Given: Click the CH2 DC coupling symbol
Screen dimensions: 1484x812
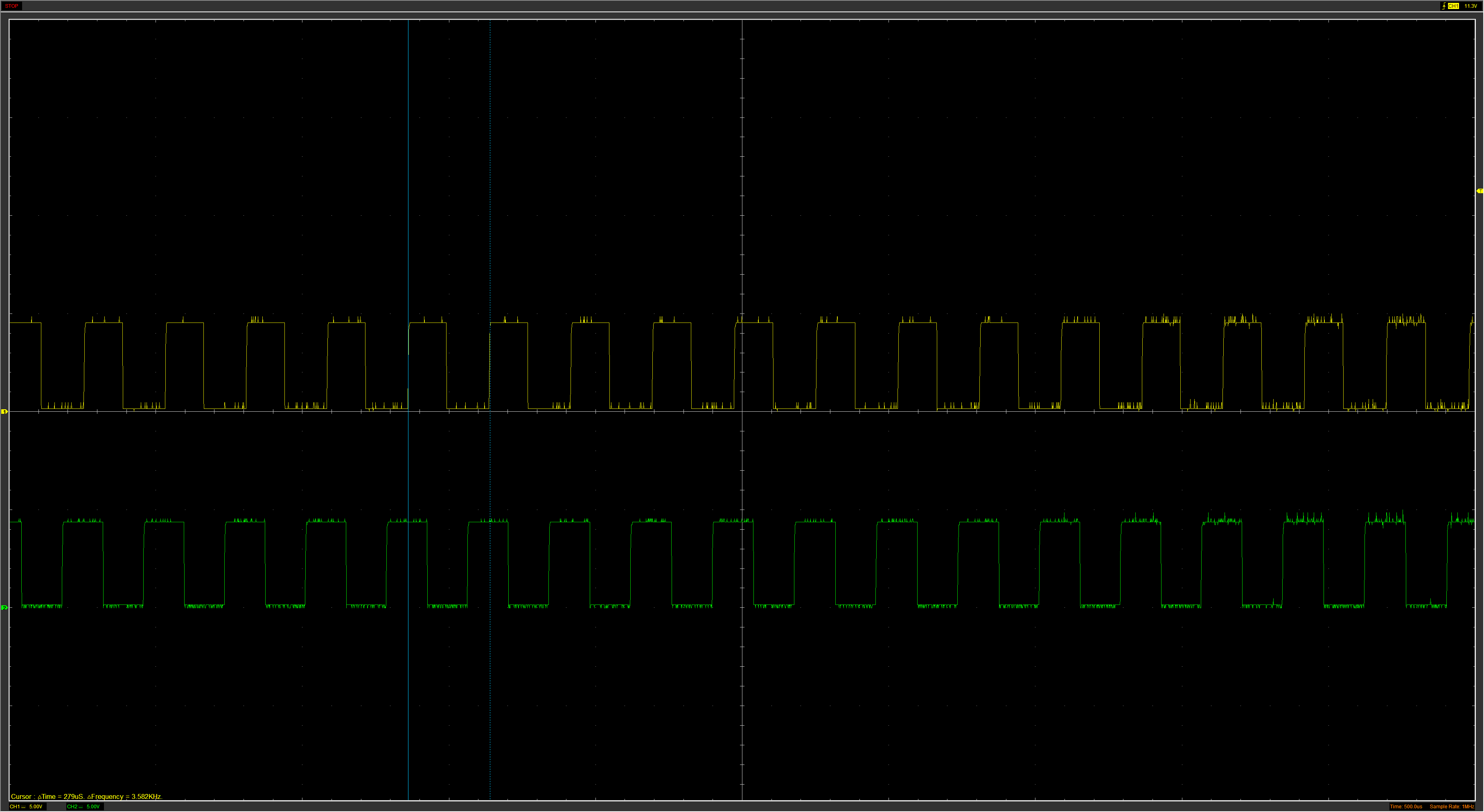Looking at the screenshot, I should [x=80, y=806].
